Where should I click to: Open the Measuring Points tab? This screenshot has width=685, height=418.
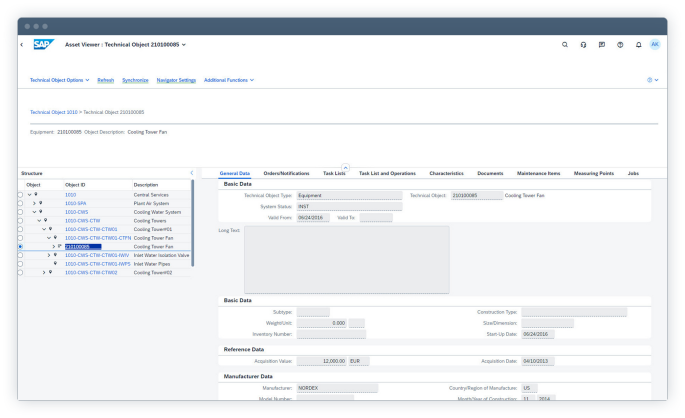(x=593, y=173)
